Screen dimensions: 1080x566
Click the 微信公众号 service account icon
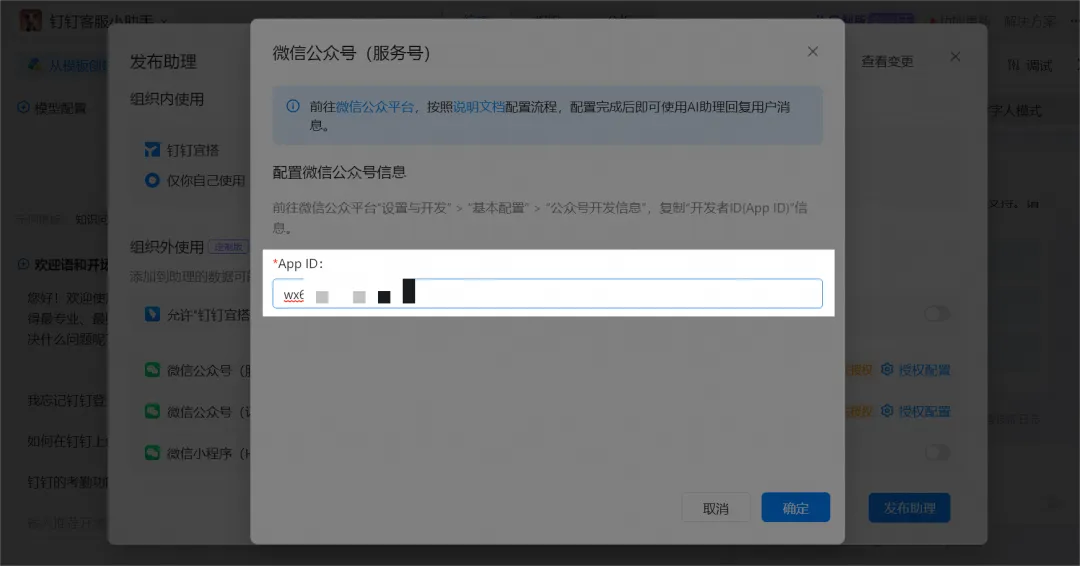tap(152, 370)
